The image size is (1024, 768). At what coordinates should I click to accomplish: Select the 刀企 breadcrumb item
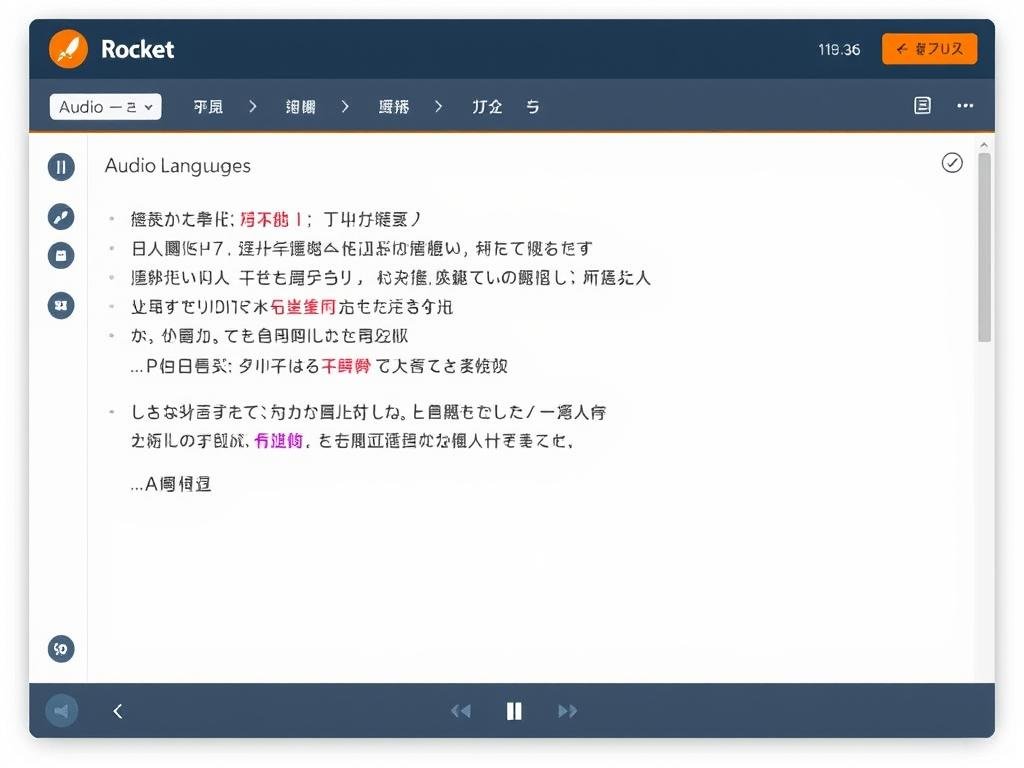point(487,105)
